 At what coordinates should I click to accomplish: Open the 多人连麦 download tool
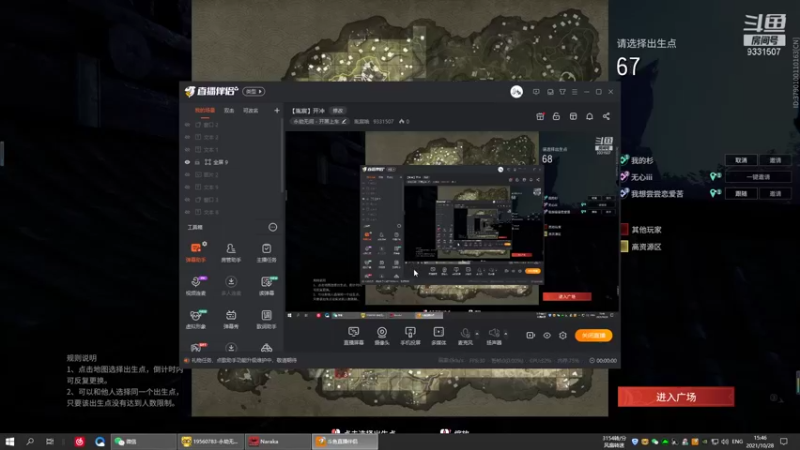231,286
